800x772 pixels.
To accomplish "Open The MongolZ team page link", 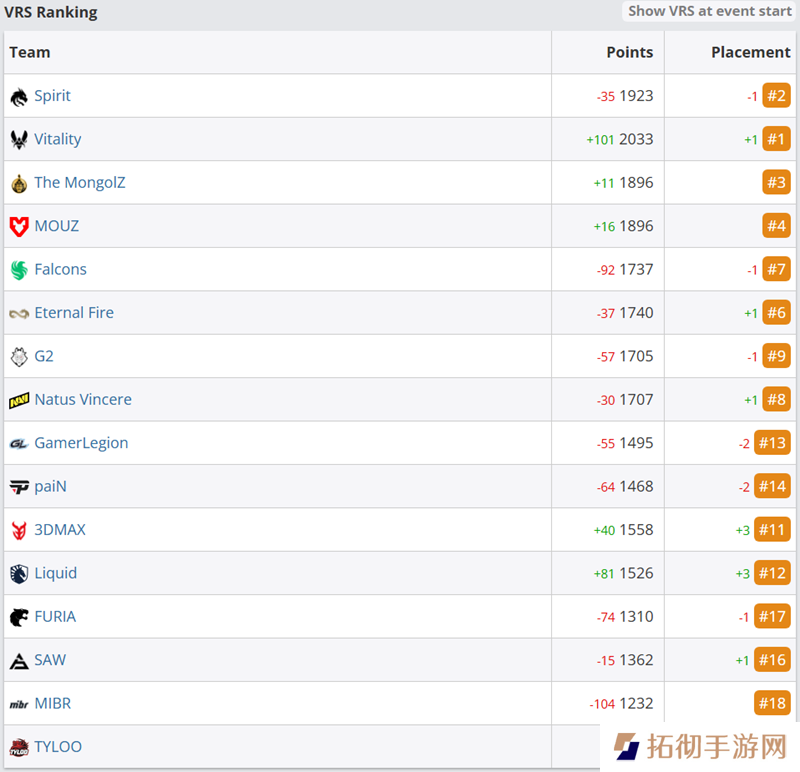I will click(x=80, y=182).
